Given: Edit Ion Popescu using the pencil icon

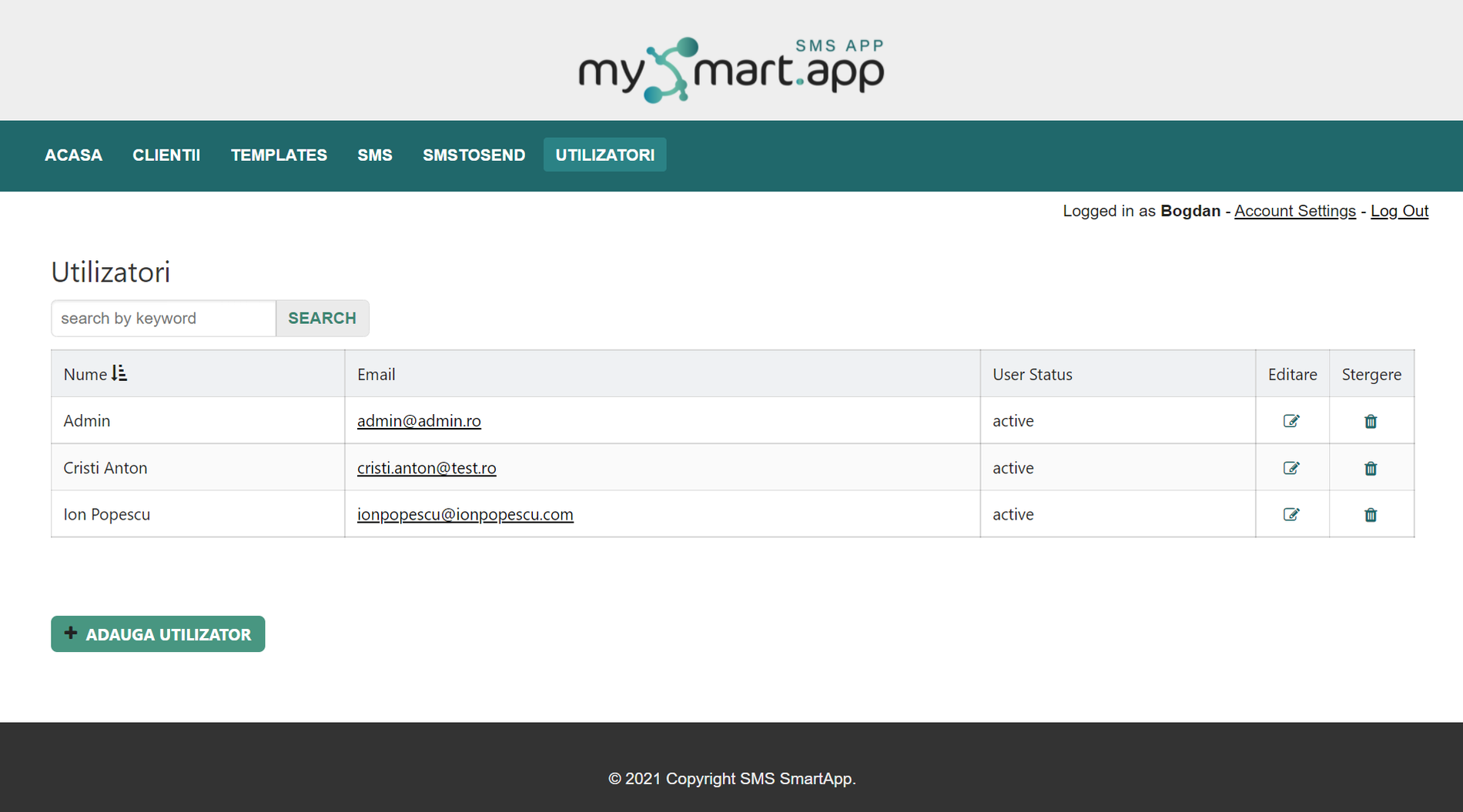Looking at the screenshot, I should [x=1292, y=514].
